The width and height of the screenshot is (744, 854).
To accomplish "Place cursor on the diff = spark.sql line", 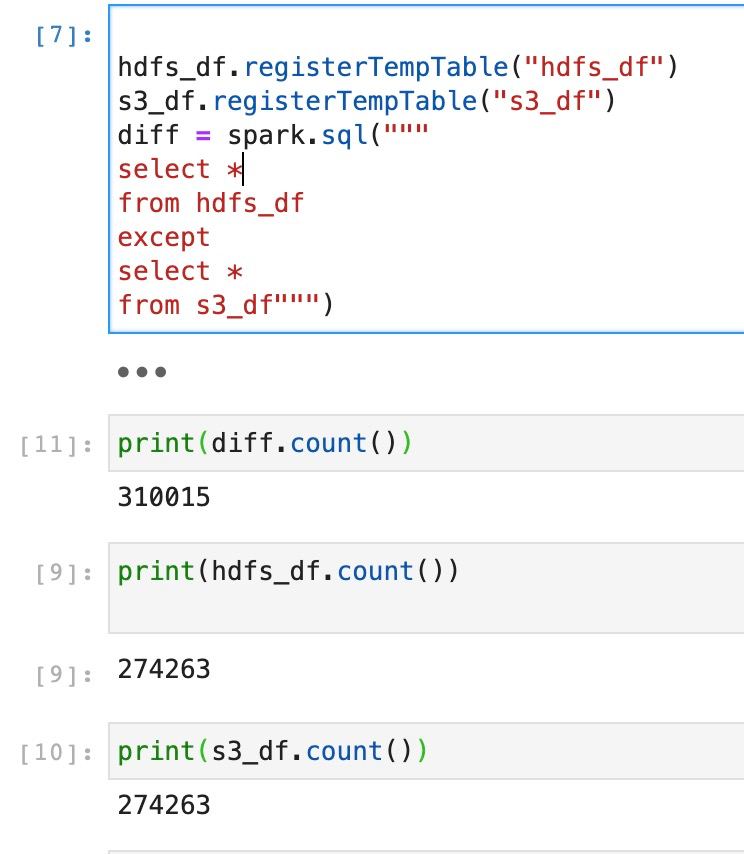I will point(272,136).
